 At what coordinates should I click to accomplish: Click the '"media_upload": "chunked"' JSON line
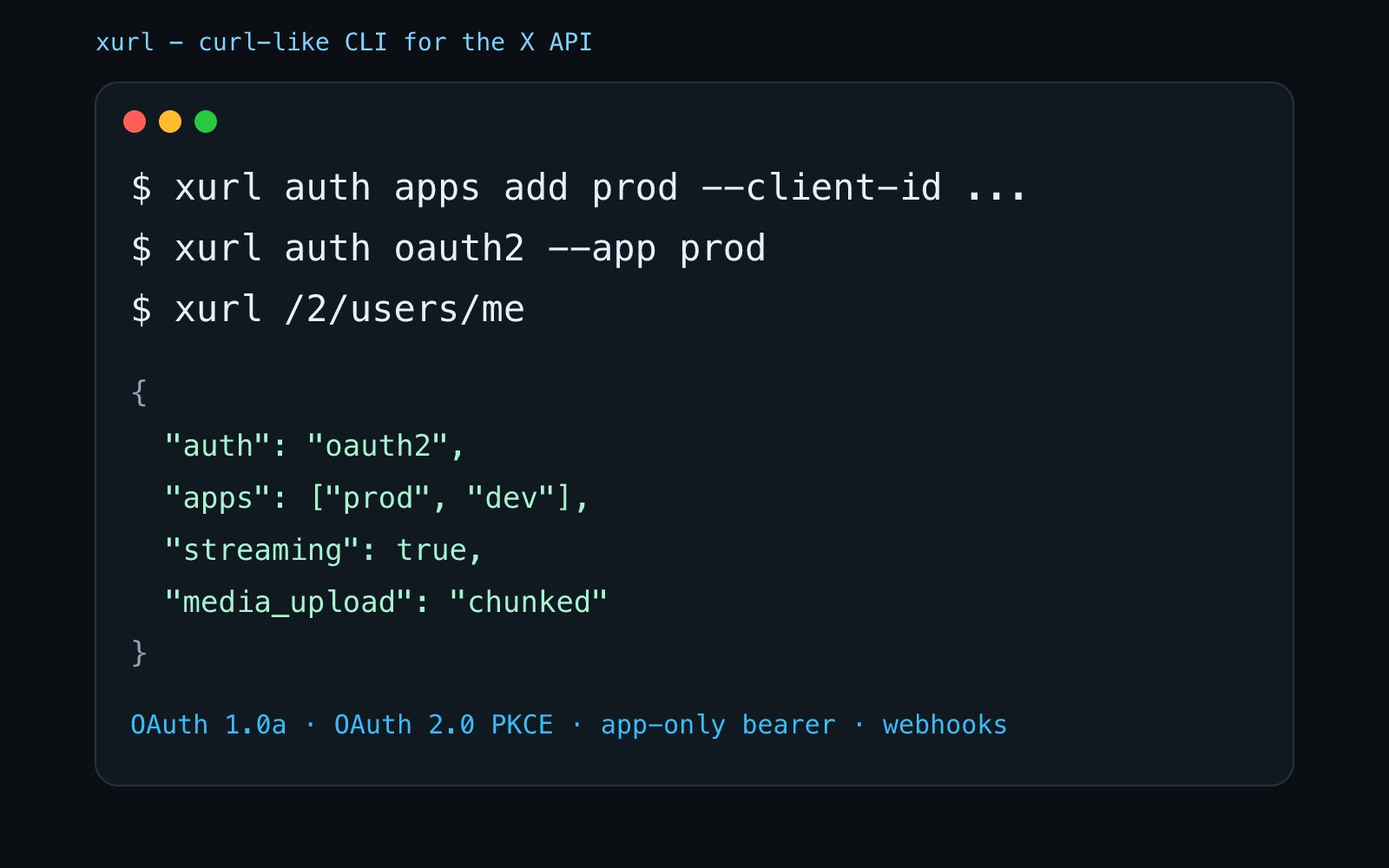point(386,602)
